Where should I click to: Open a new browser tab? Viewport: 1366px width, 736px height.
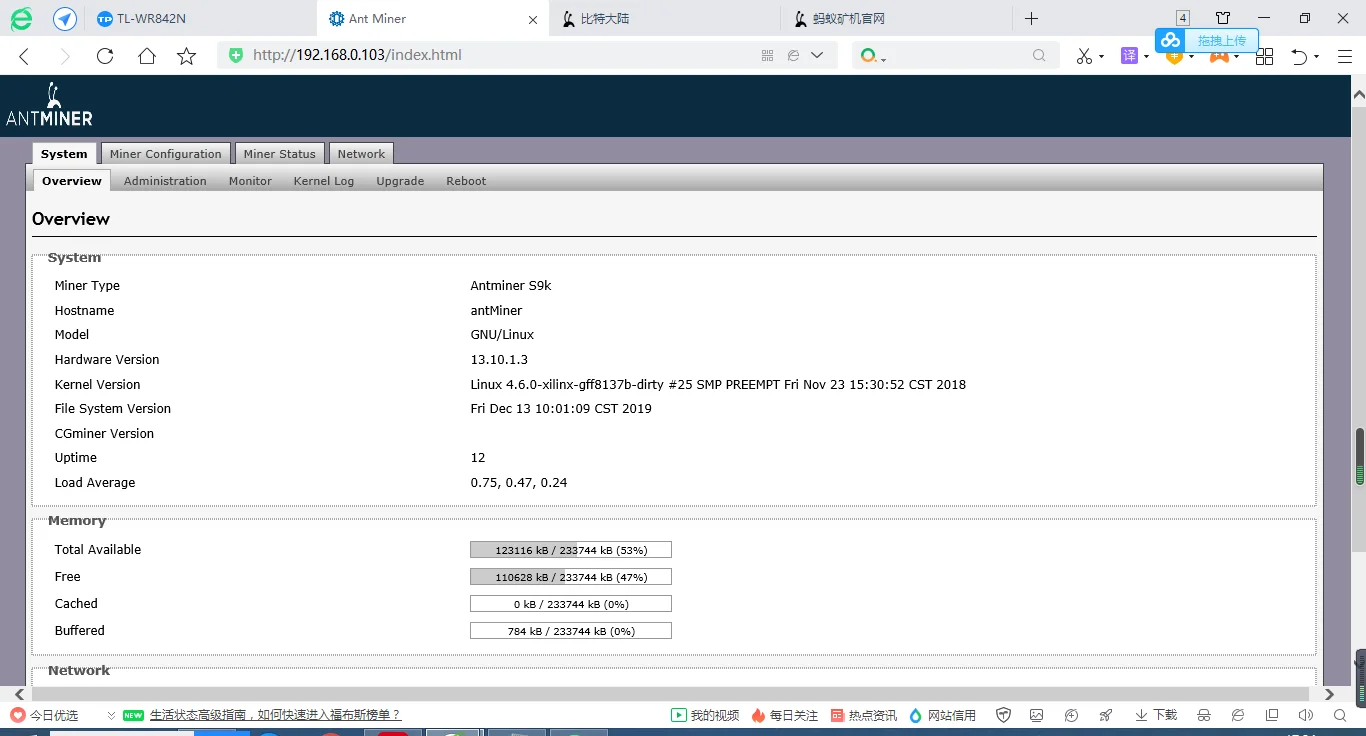click(x=1032, y=19)
